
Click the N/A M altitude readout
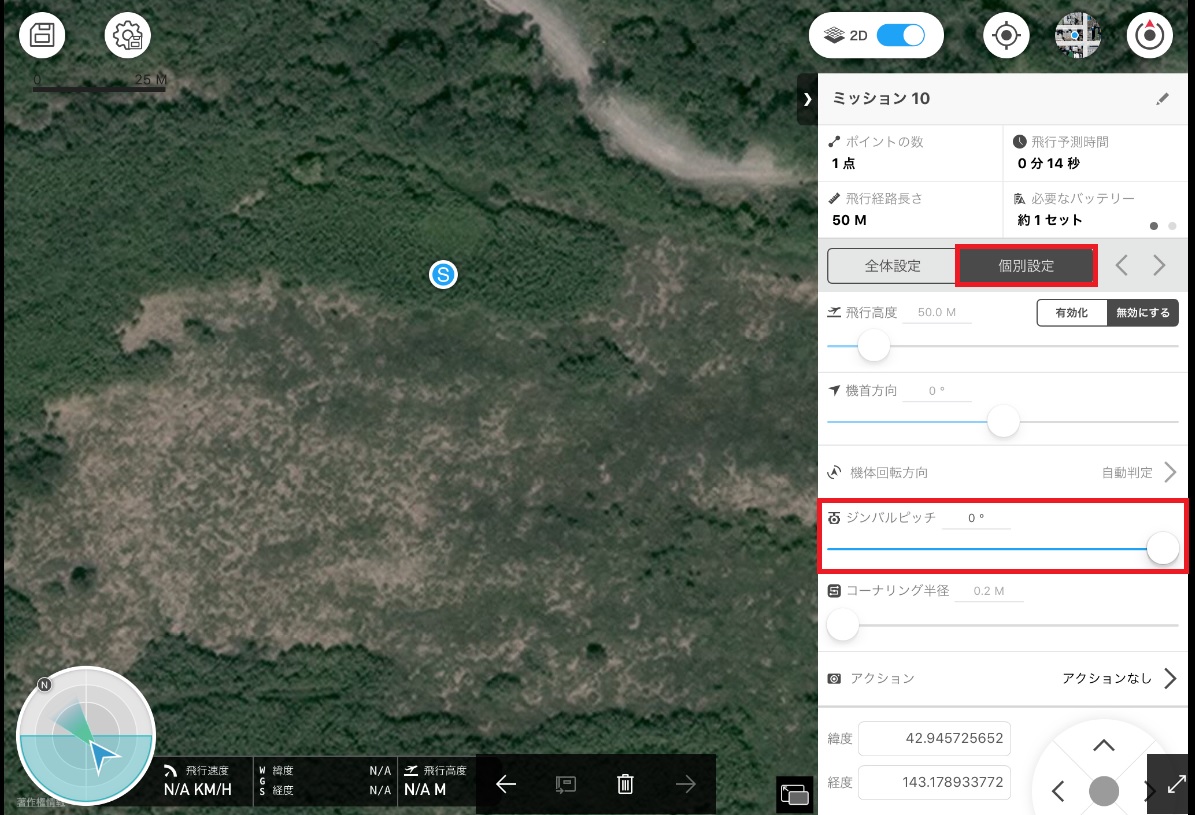pos(424,790)
